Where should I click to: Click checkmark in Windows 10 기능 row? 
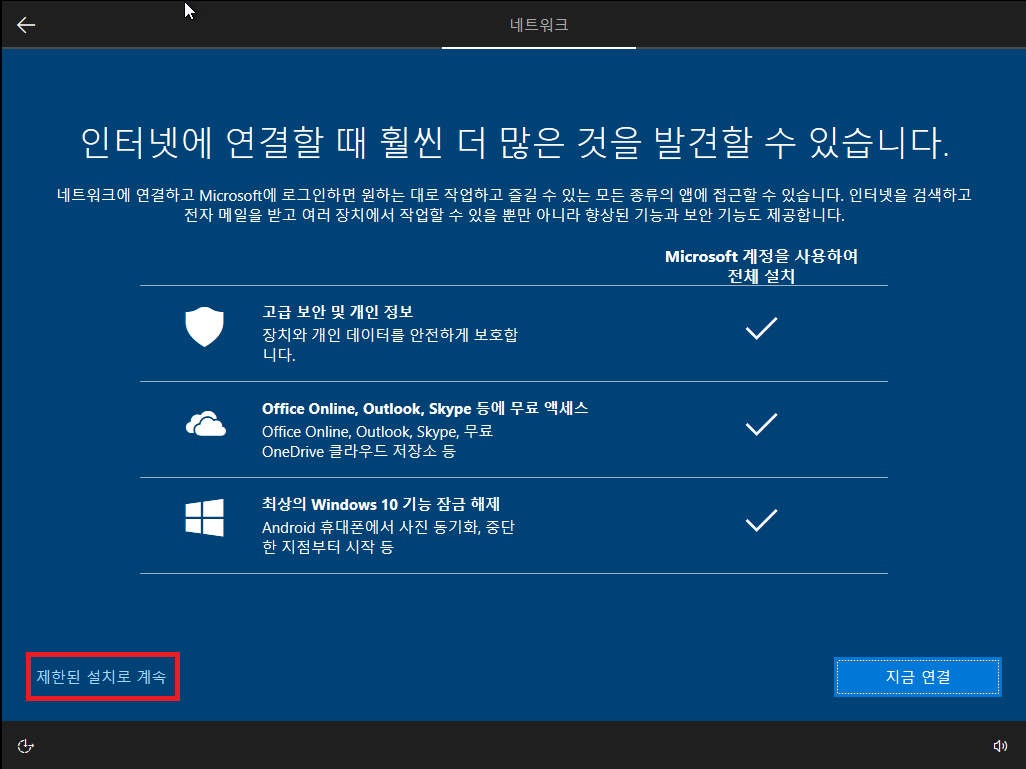coord(761,520)
